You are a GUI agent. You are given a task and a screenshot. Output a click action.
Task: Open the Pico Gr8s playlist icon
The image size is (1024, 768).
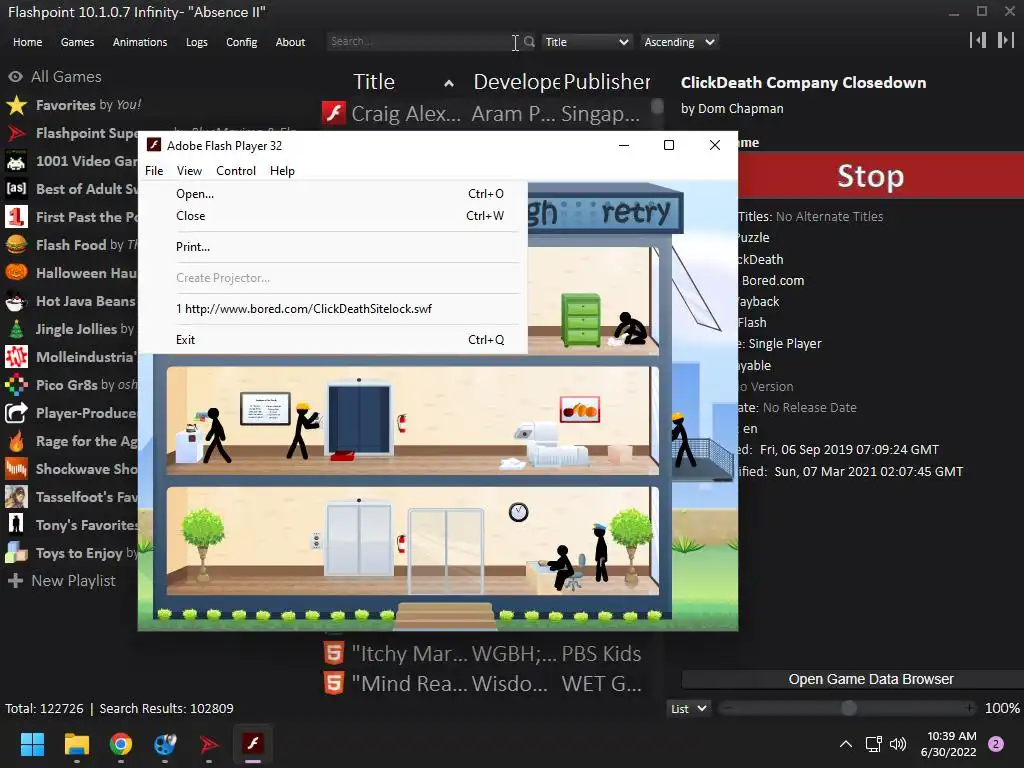point(16,385)
